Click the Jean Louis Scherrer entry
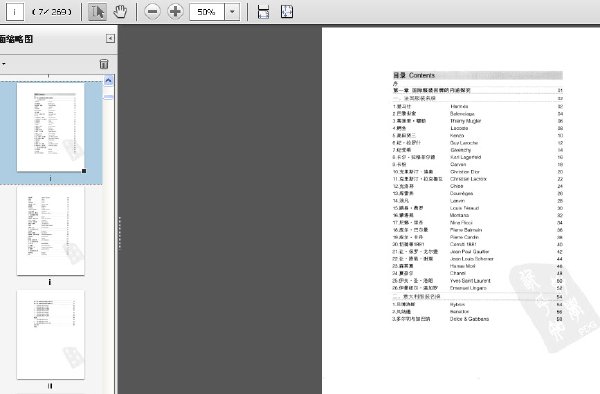Screen dimensions: 600x394 pyautogui.click(x=472, y=259)
